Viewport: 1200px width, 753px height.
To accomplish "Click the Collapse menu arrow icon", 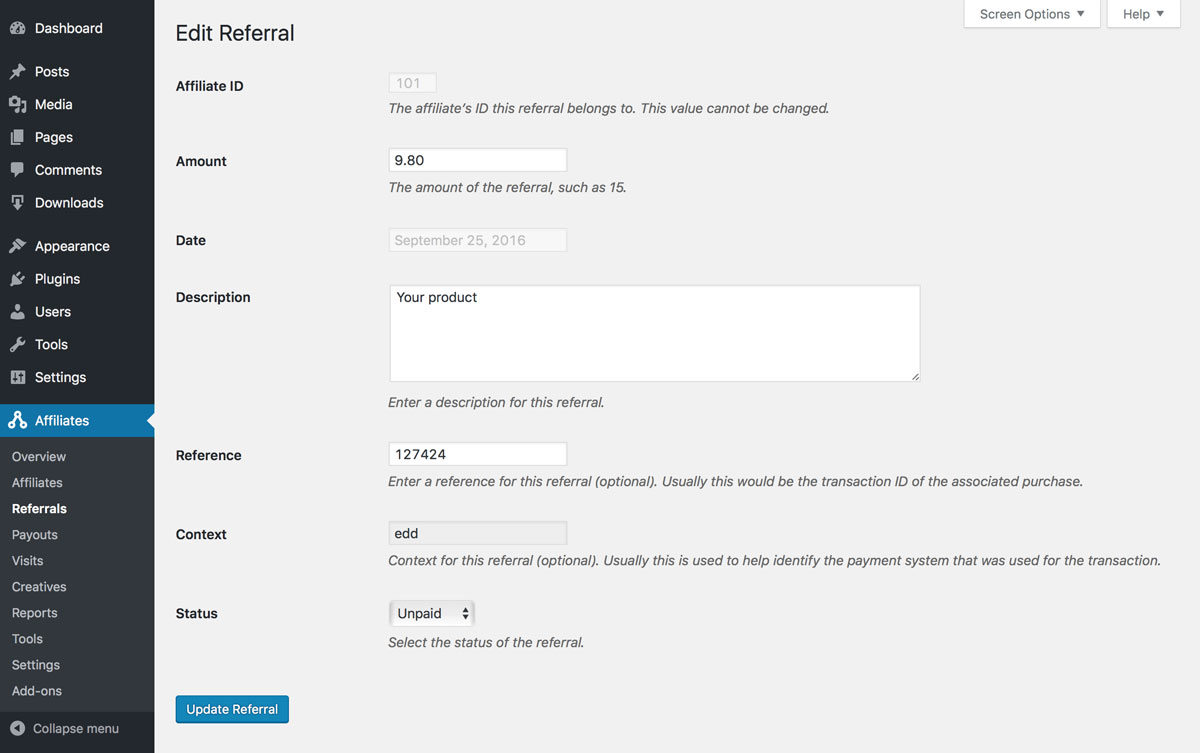I will click(x=17, y=729).
